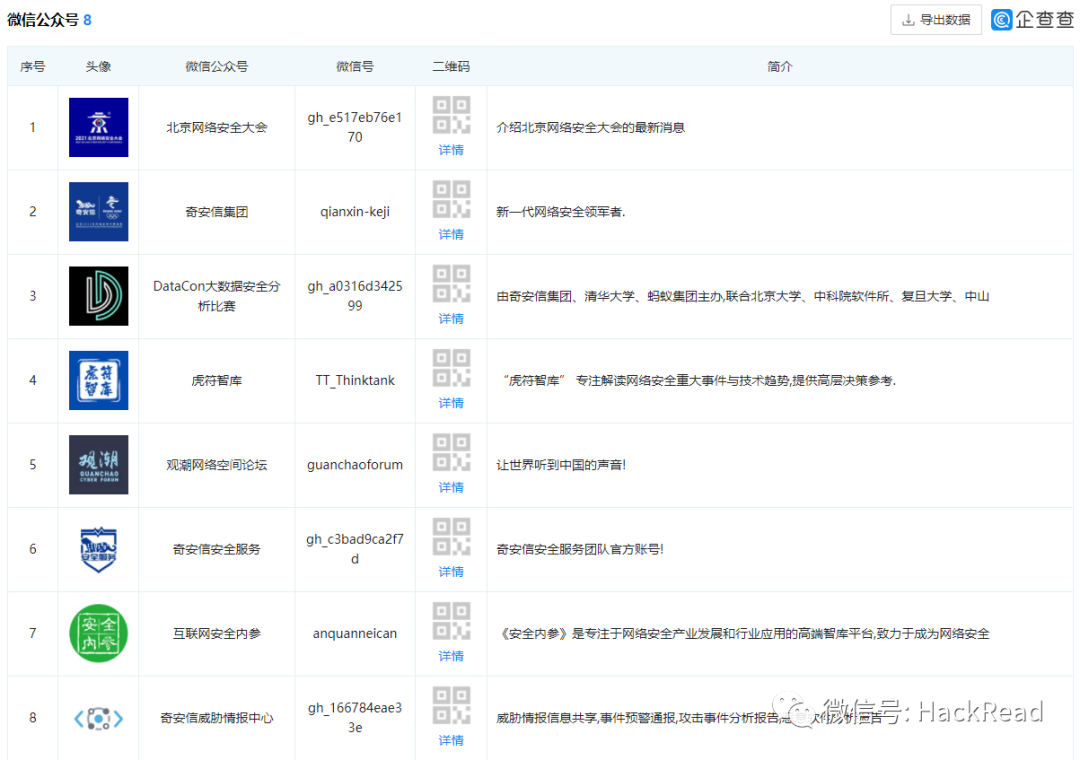Open 详情 link for DataCon大数据安全分析比赛
This screenshot has height=760, width=1080.
coord(451,319)
